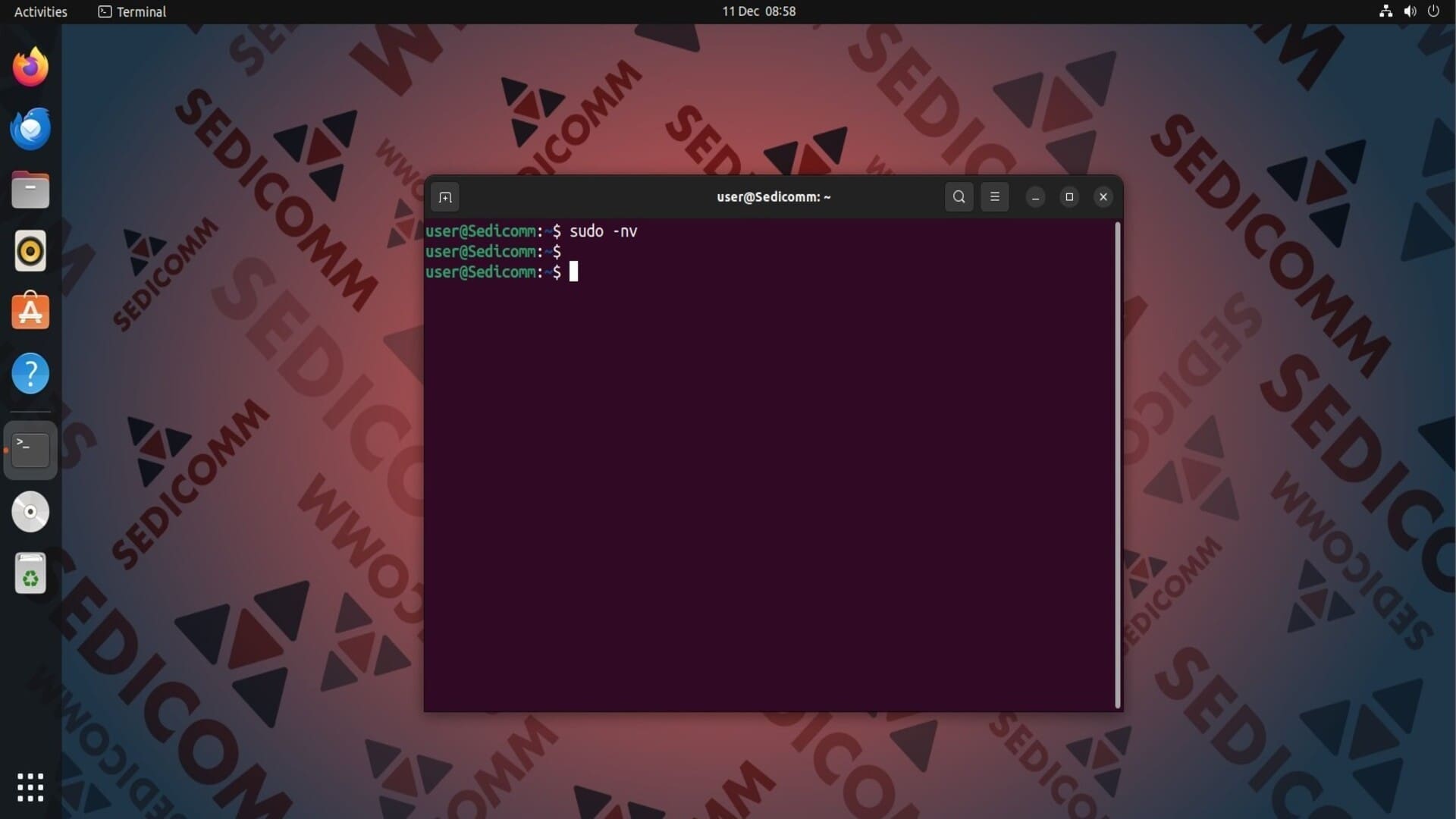Click the volume icon in top bar
The width and height of the screenshot is (1456, 819).
(1410, 11)
